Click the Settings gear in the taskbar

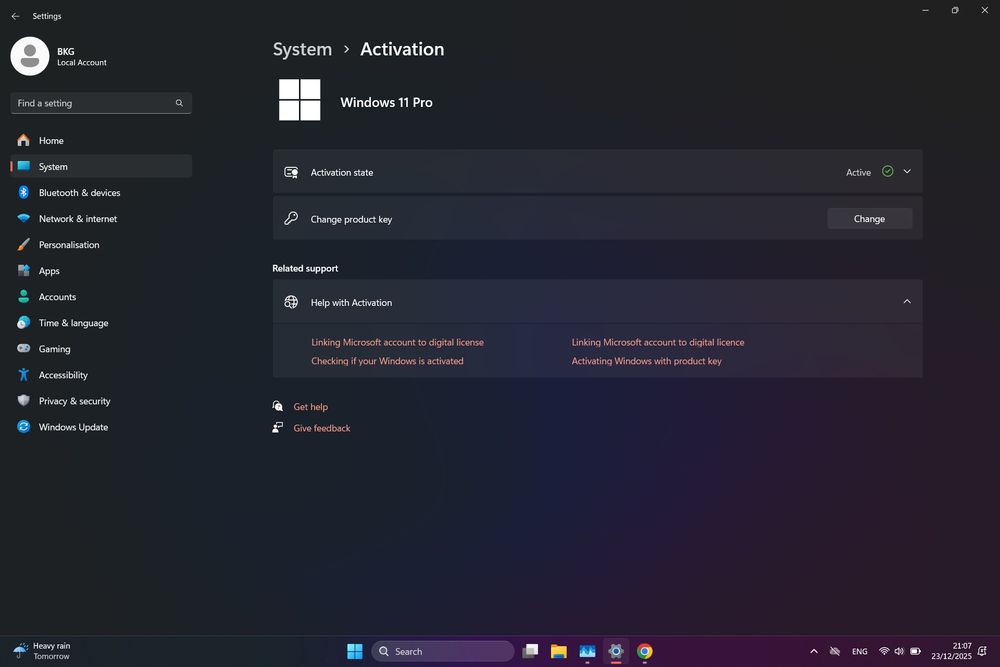coord(615,651)
